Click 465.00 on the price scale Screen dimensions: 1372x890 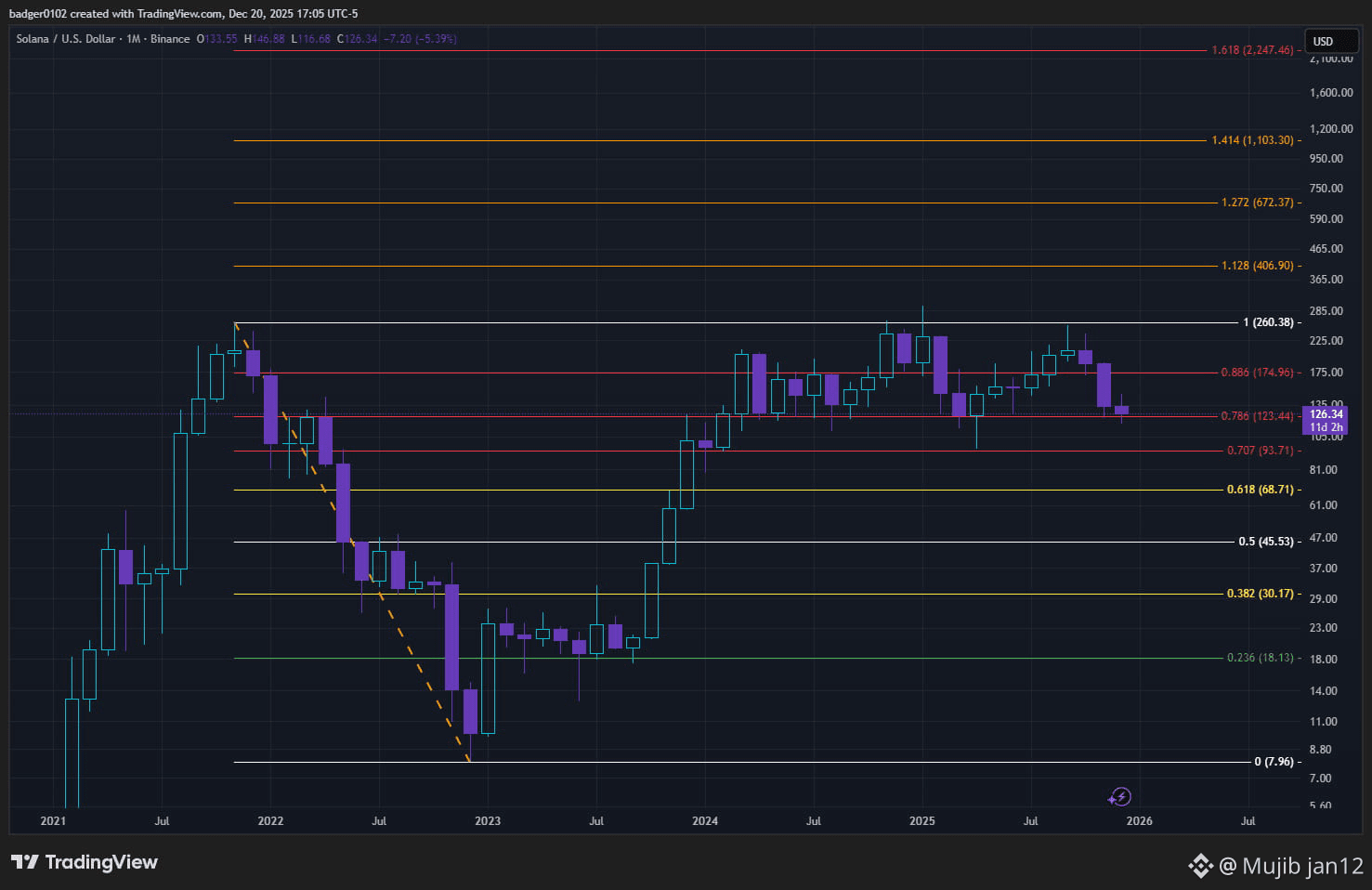1326,249
